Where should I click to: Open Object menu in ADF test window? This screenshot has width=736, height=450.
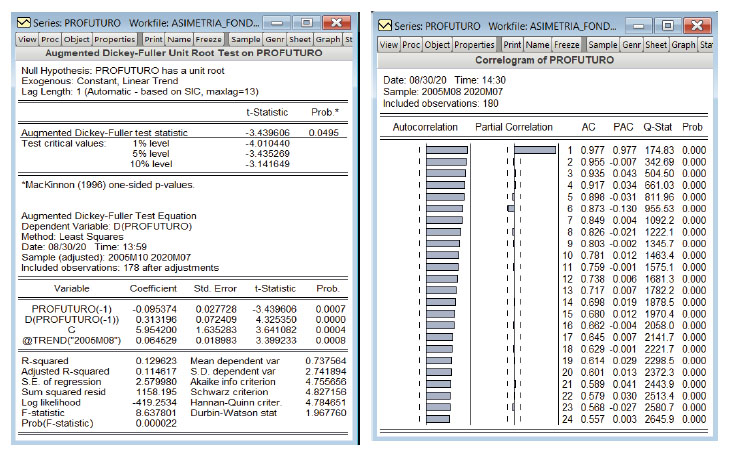pyautogui.click(x=77, y=39)
